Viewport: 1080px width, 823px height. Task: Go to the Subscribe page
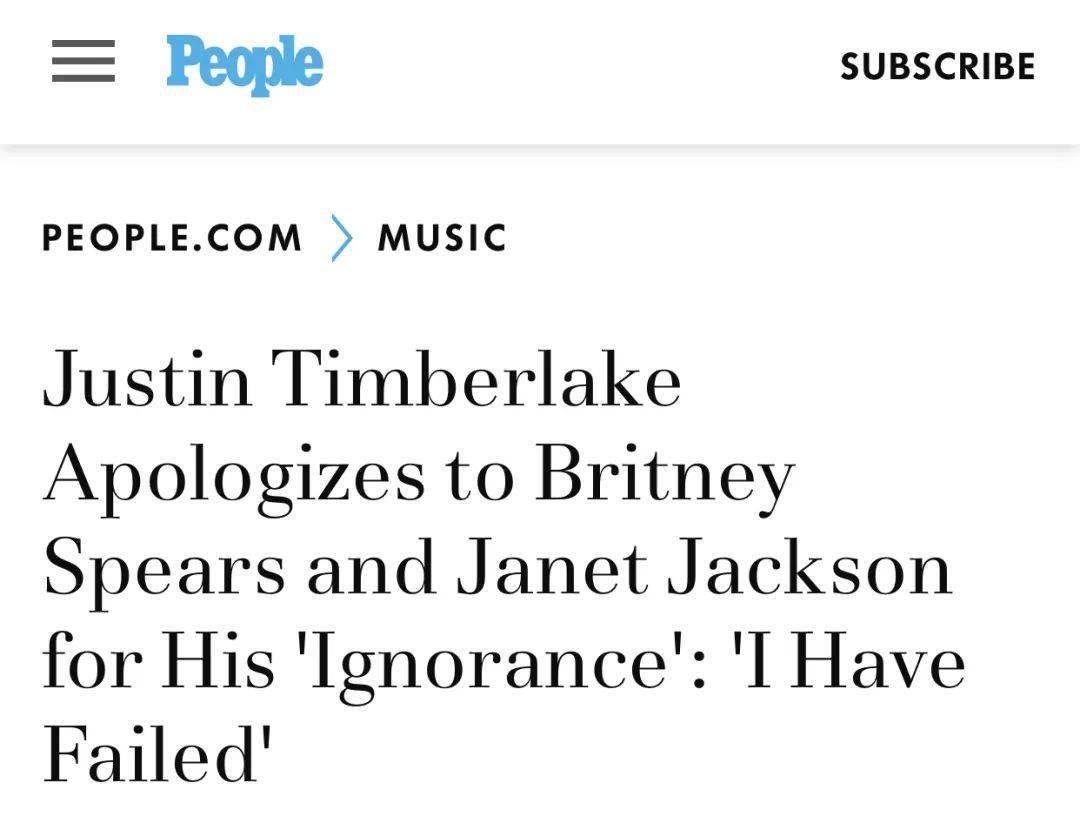(x=937, y=66)
